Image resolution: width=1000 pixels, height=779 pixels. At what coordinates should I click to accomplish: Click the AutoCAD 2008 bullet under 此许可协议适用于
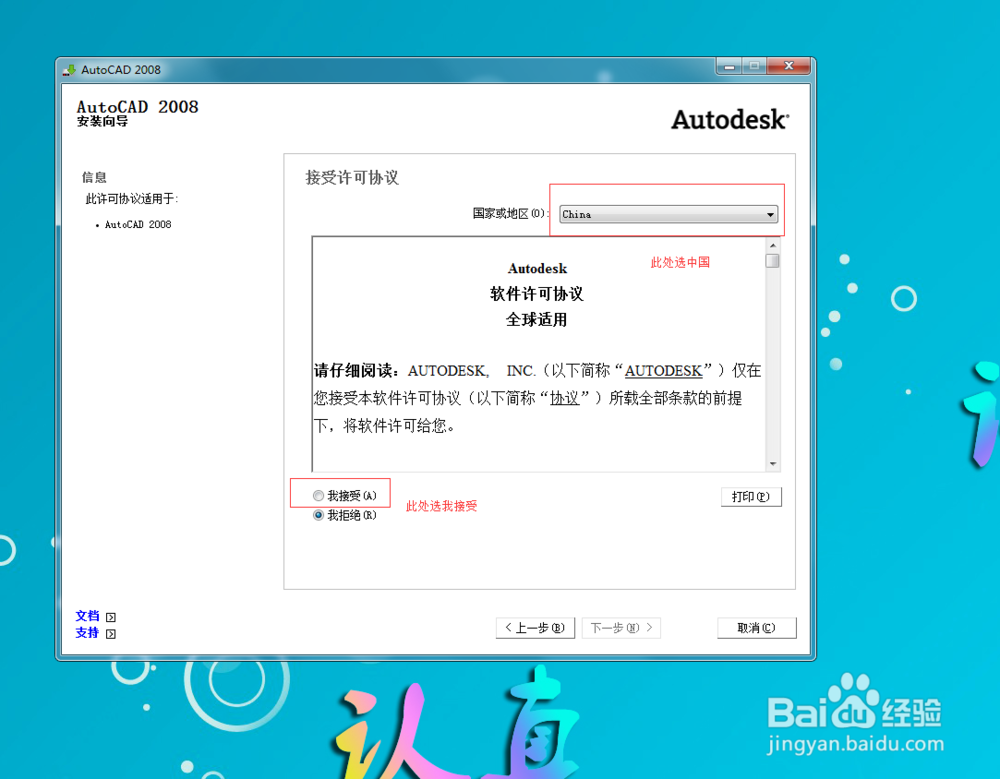[x=138, y=225]
